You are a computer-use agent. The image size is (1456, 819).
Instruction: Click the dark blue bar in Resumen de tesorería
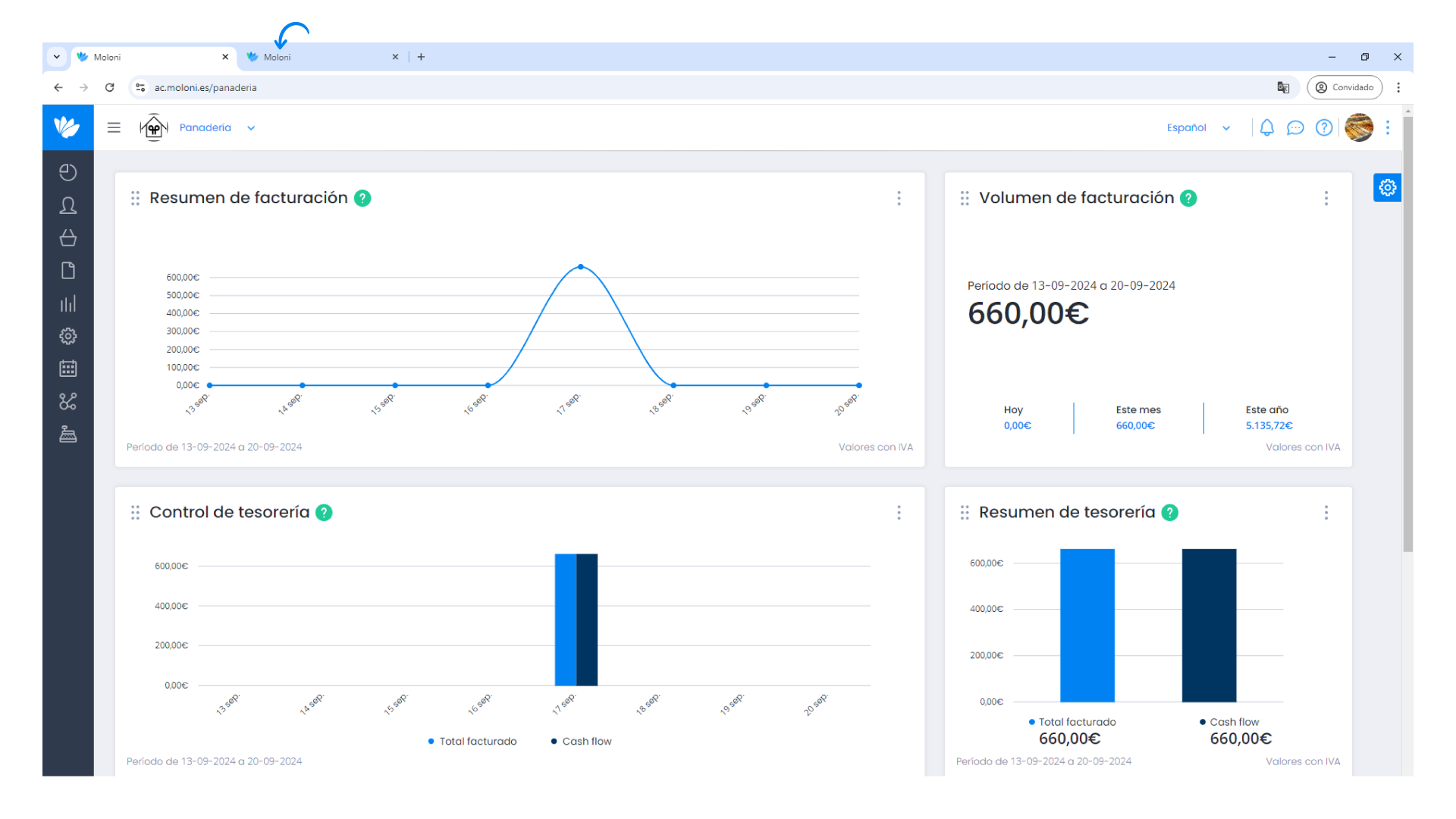[1210, 626]
